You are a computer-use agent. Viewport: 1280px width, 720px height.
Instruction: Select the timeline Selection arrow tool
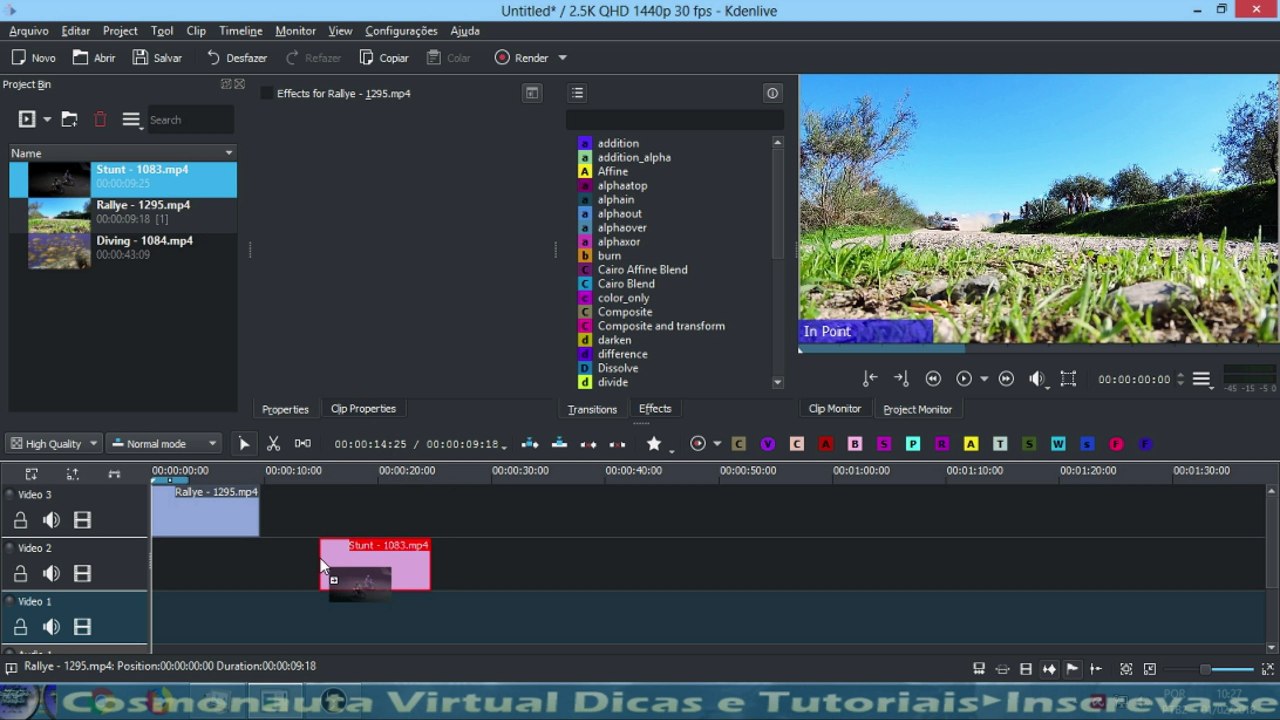244,444
